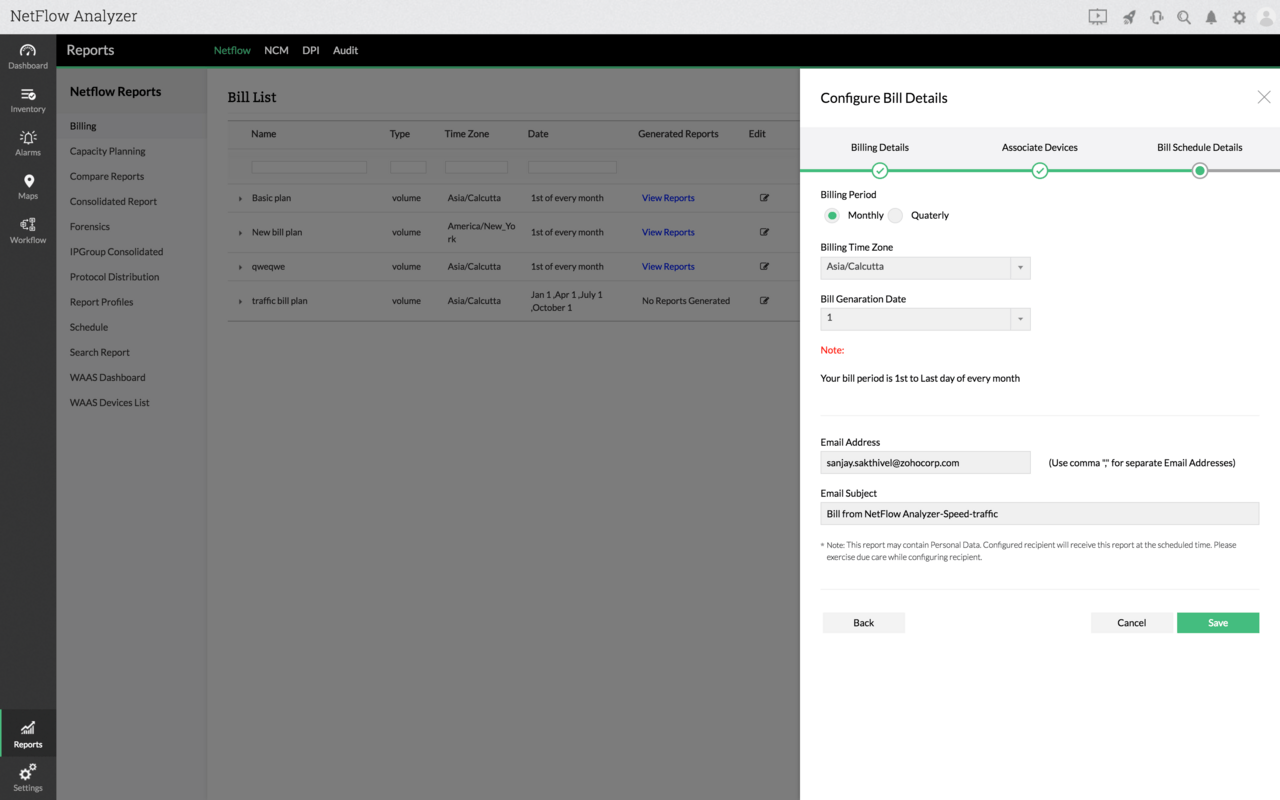Open Maps from the sidebar

click(x=28, y=187)
